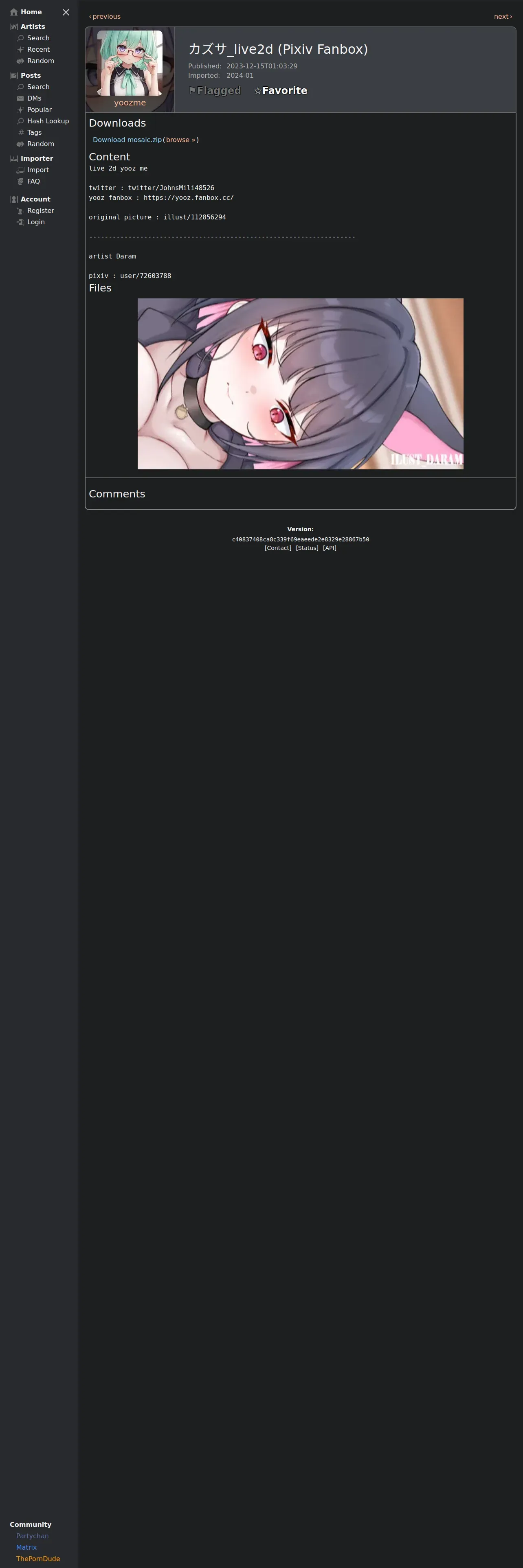Open Matrix community link
This screenshot has height=1568, width=523.
pyautogui.click(x=26, y=1547)
